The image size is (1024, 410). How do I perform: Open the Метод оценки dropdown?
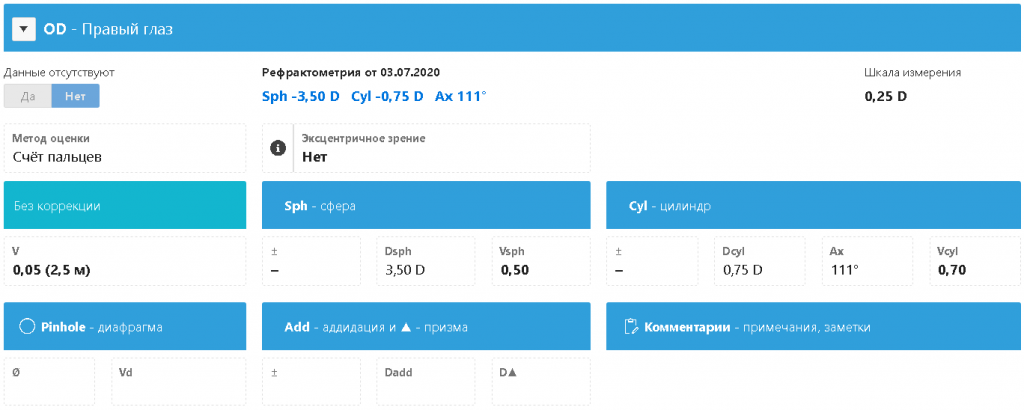tap(125, 148)
